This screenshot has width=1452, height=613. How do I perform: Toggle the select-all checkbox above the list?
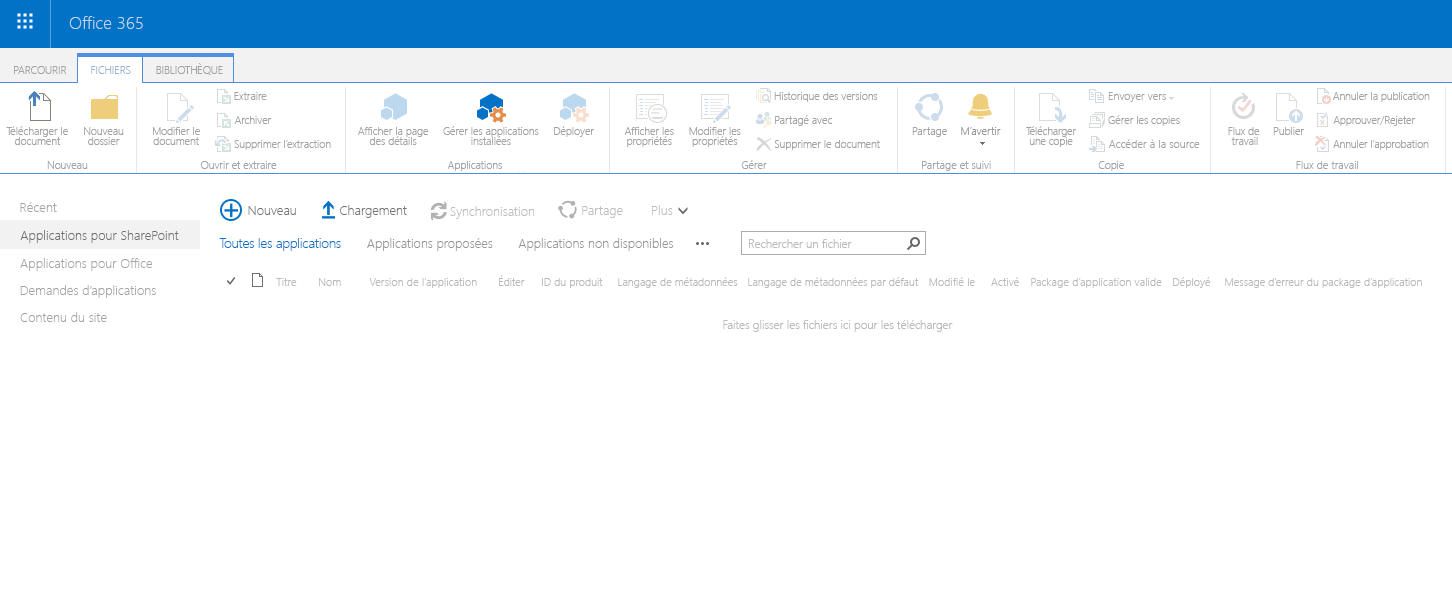coord(231,281)
